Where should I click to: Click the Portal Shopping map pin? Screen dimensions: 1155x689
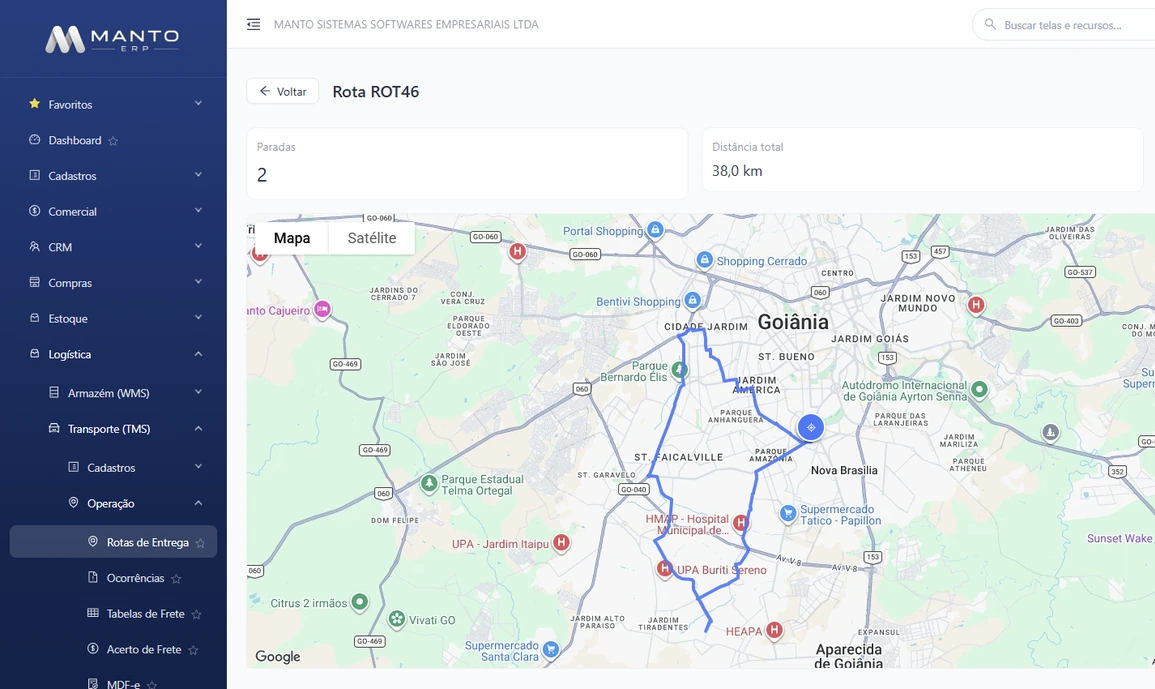[x=655, y=230]
